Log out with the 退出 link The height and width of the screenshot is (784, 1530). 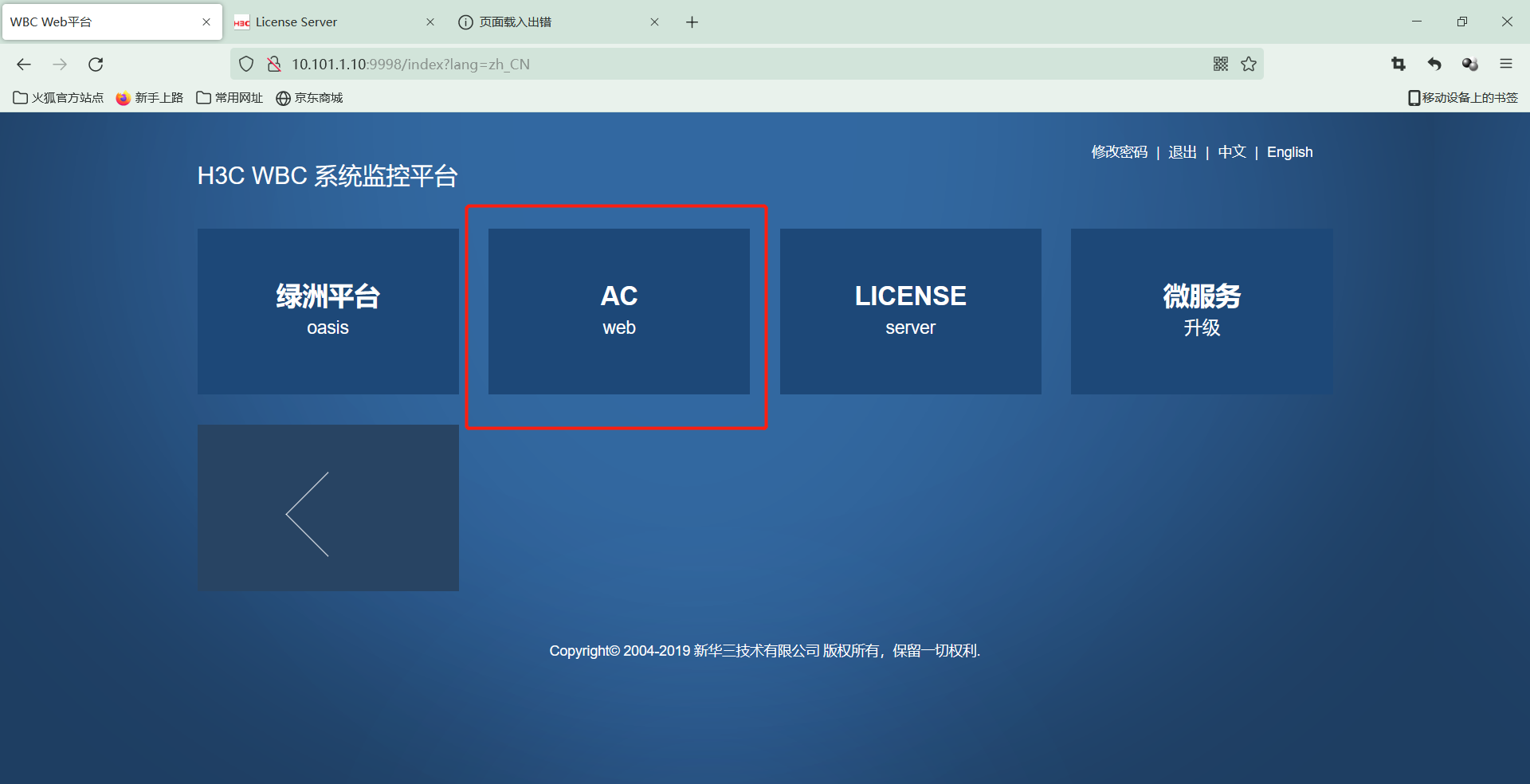point(1183,152)
